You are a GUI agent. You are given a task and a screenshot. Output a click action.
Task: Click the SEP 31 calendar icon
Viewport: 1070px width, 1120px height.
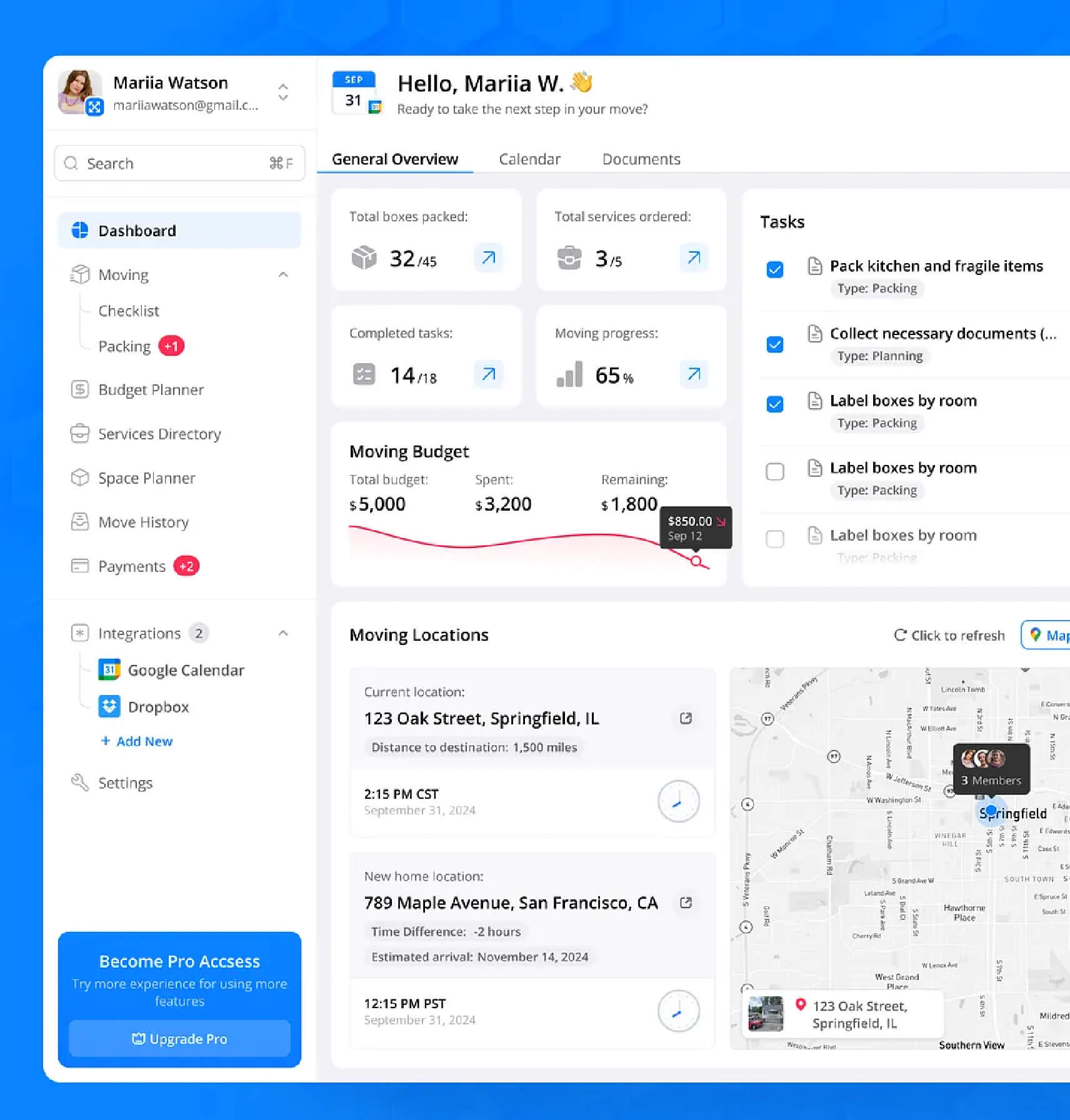pos(354,93)
